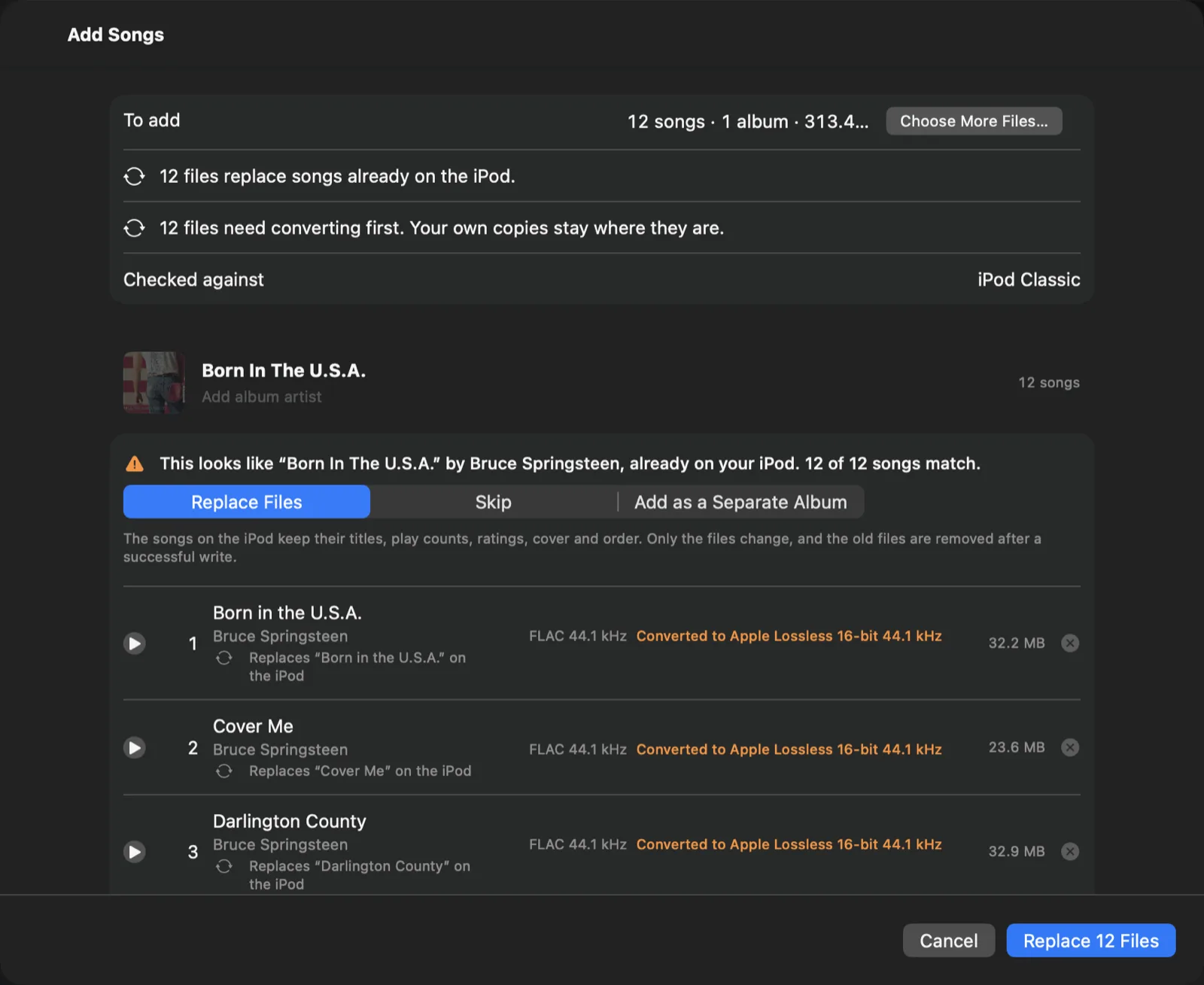Click the Cover Me song title
This screenshot has height=985, width=1204.
253,726
